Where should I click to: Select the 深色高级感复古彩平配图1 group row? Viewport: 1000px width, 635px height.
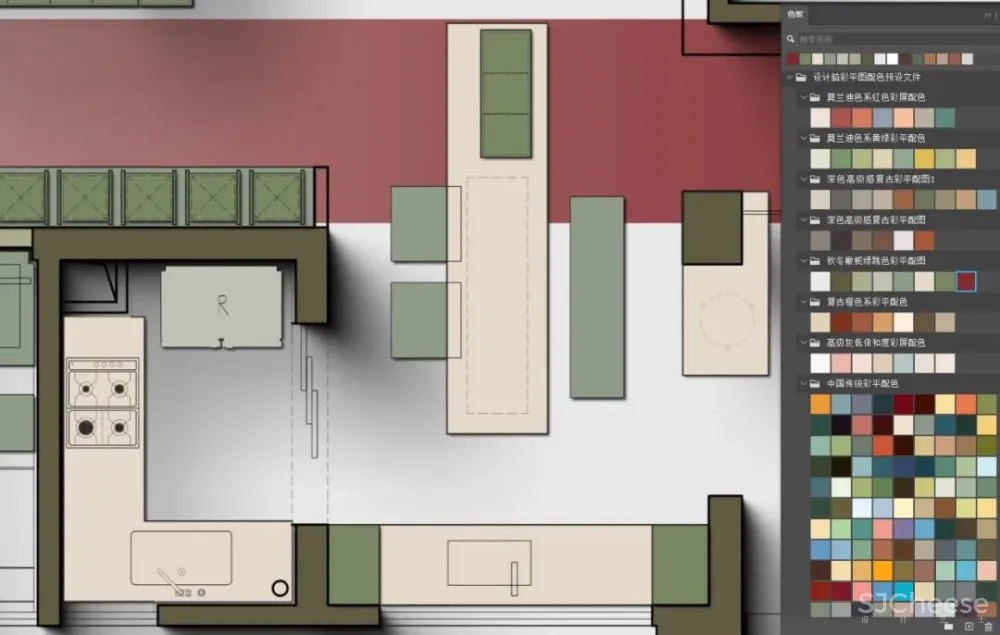point(880,179)
